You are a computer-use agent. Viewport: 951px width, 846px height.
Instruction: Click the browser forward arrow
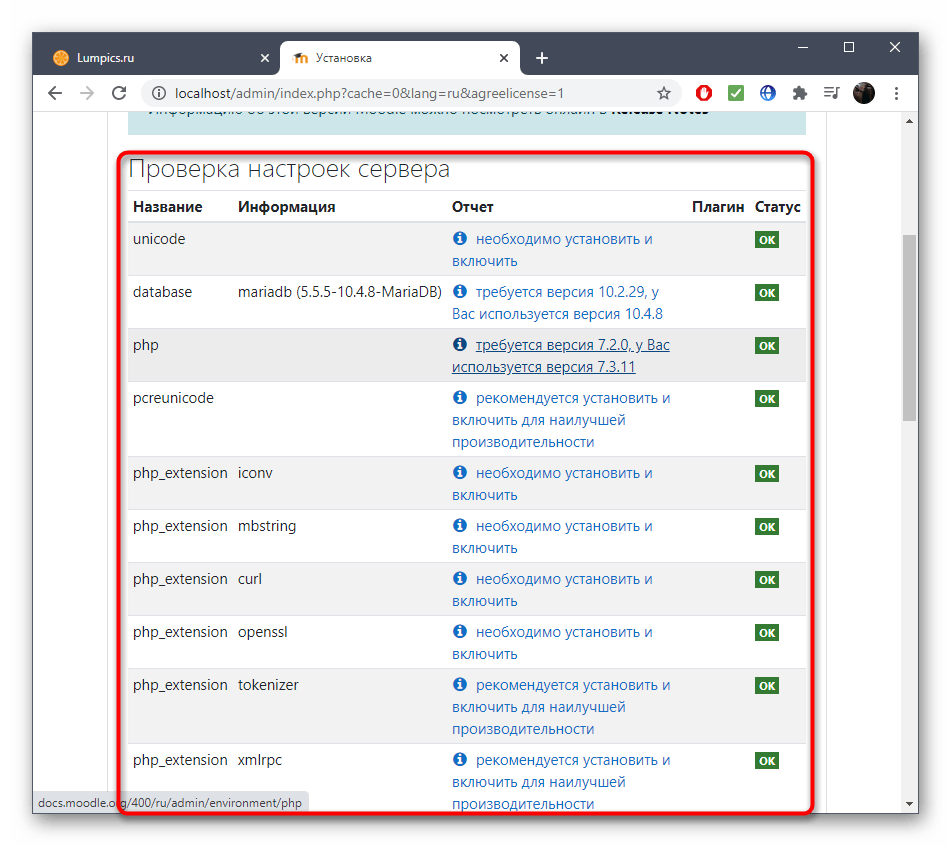pyautogui.click(x=87, y=93)
